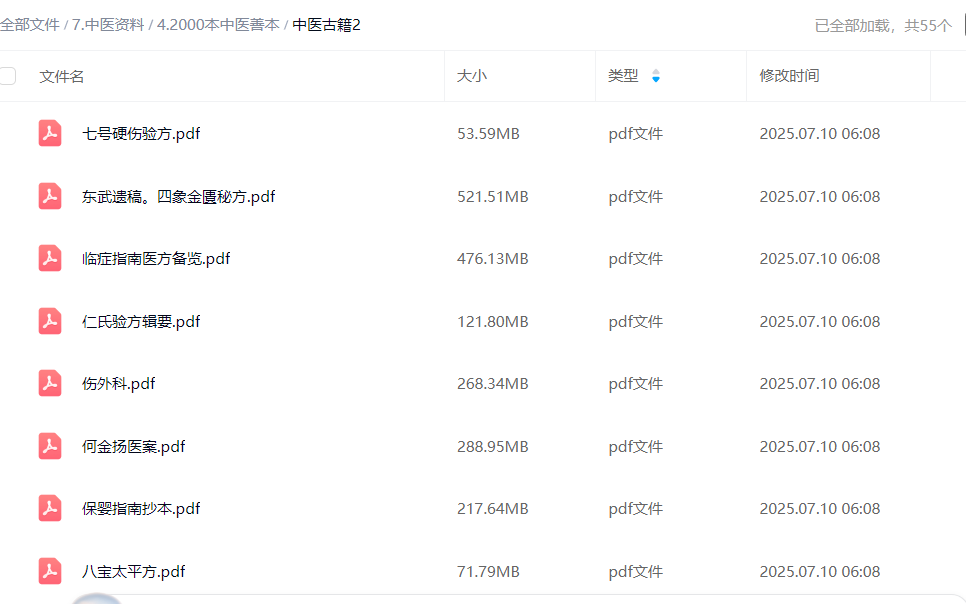The image size is (966, 604).
Task: Sort by 类型 using the arrow indicator
Action: pos(656,76)
